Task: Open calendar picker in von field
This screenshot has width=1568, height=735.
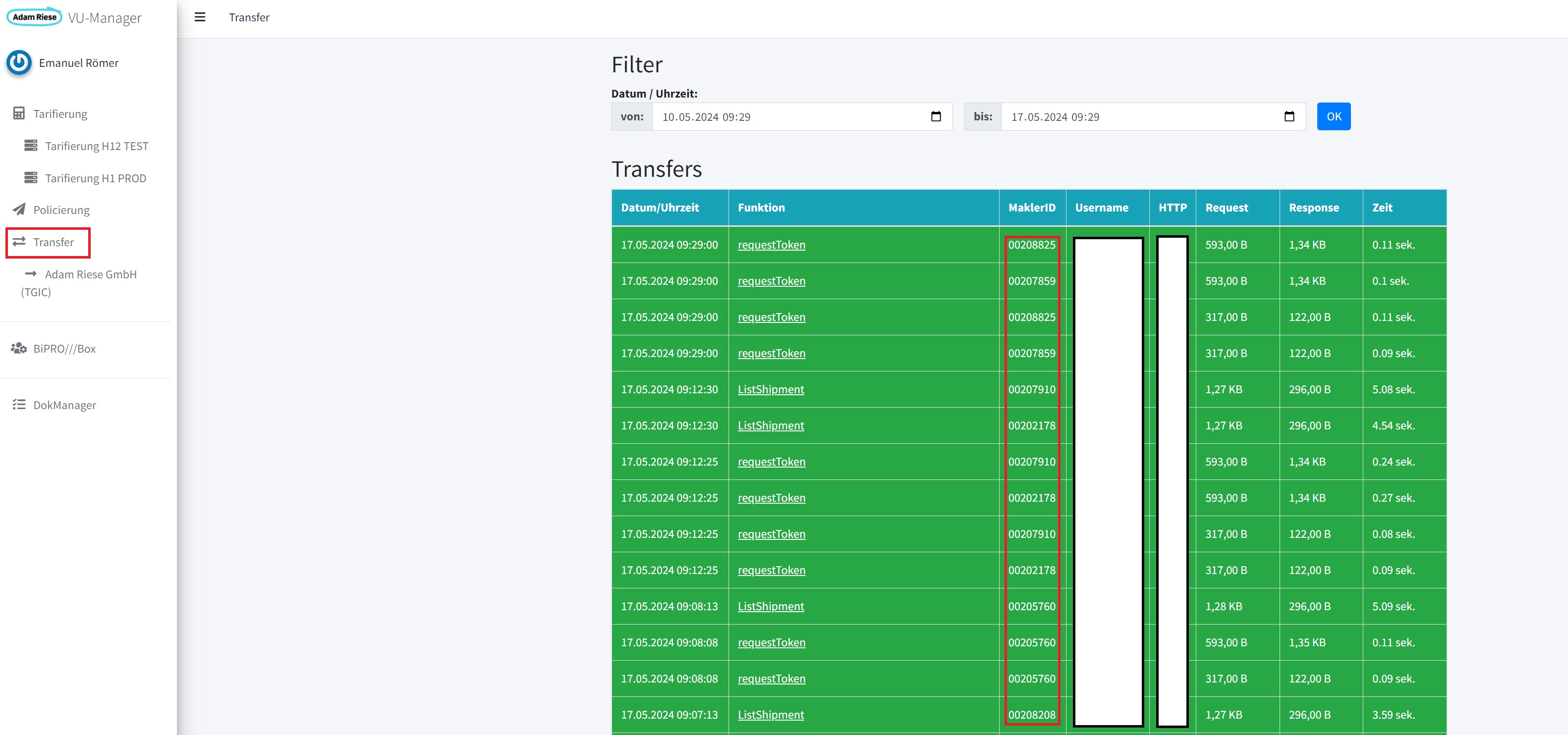Action: [936, 117]
